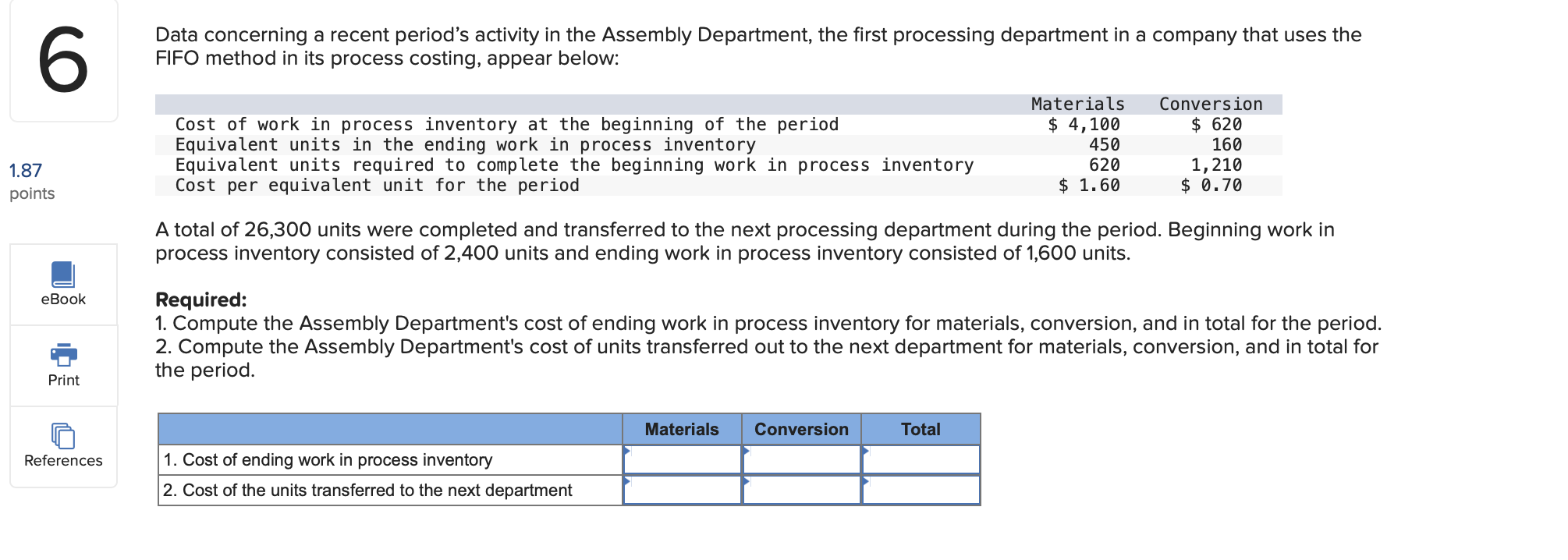
Task: Click the blue flag in Materials transferred cell
Action: pyautogui.click(x=627, y=482)
